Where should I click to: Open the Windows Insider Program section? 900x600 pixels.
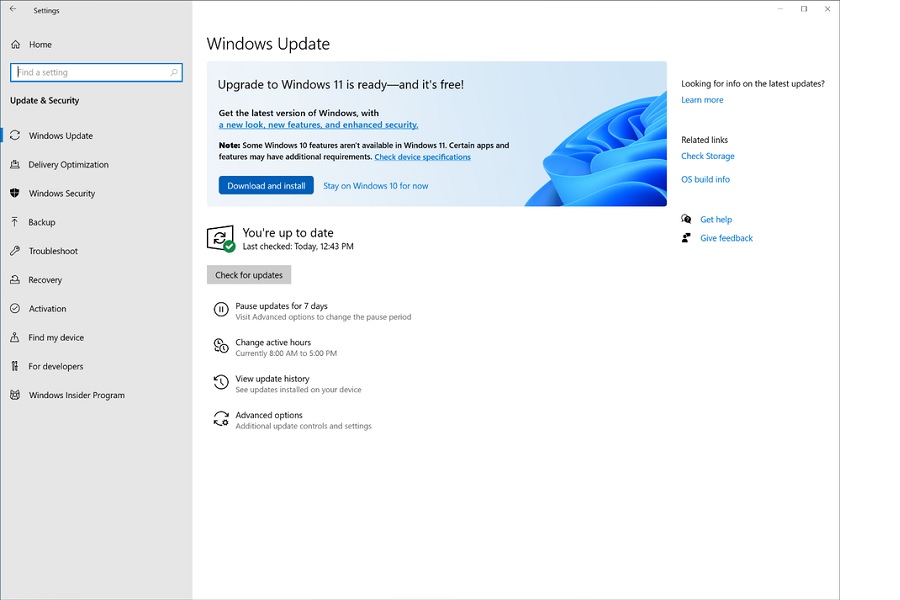(x=76, y=395)
